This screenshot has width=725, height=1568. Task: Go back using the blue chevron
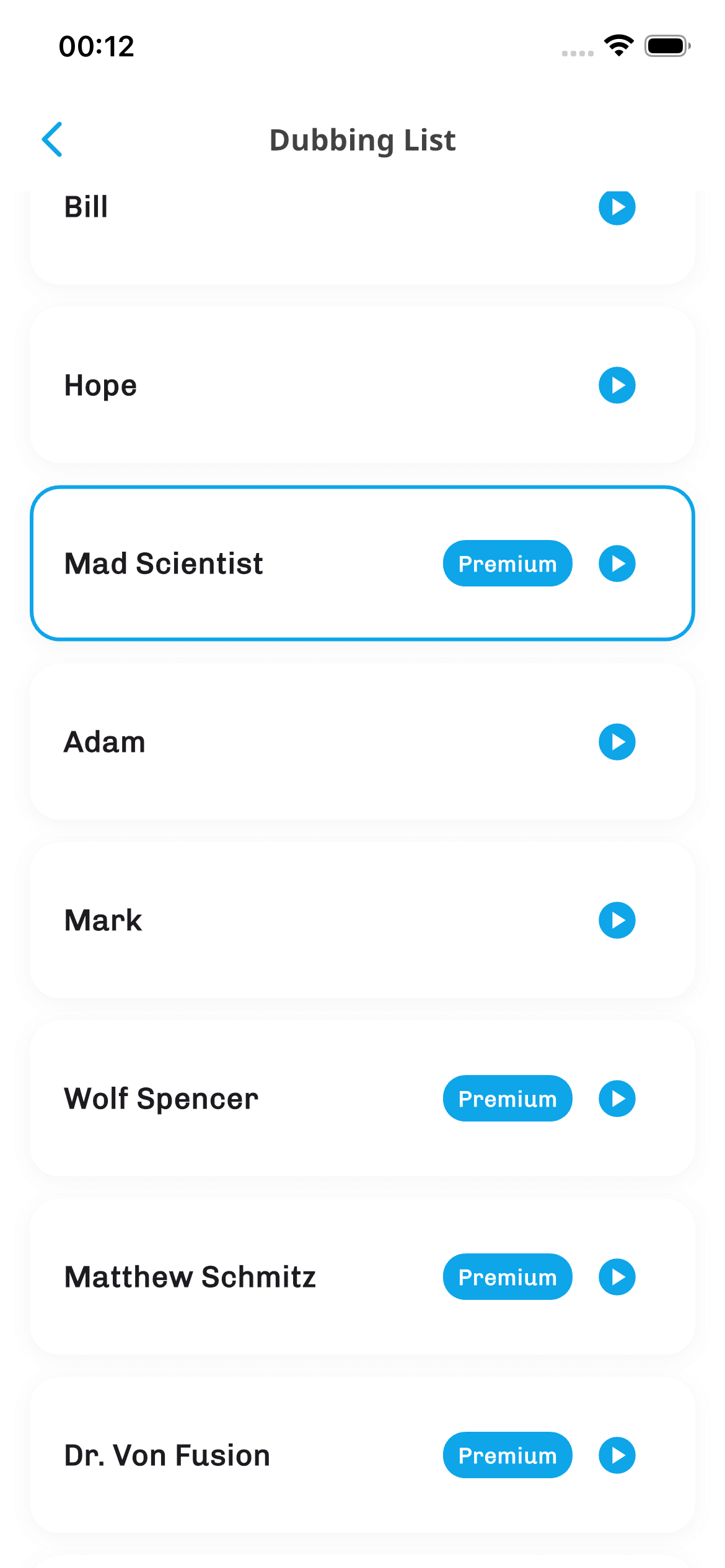pos(53,139)
